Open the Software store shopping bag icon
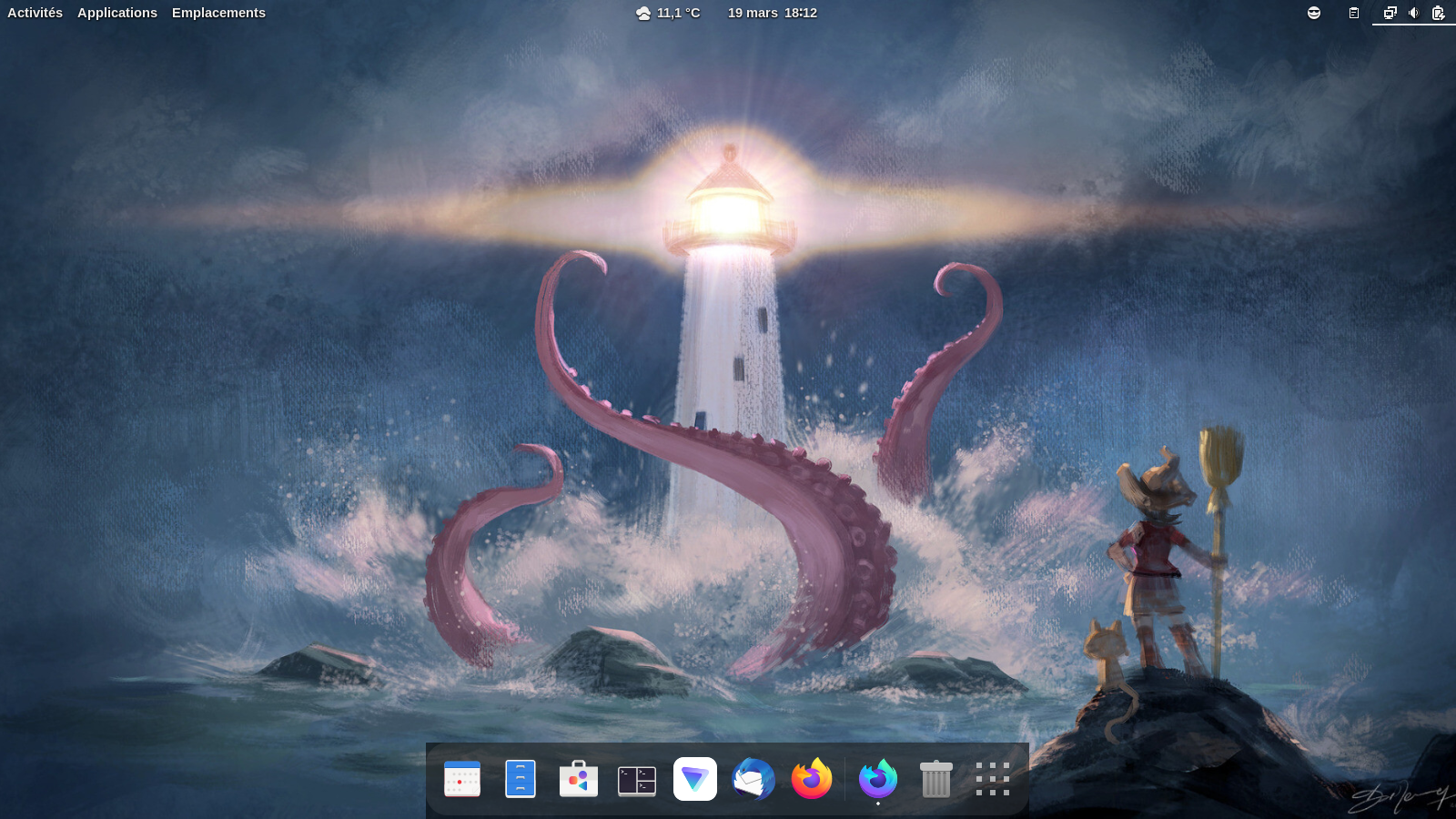Viewport: 1456px width, 819px height. click(x=579, y=779)
